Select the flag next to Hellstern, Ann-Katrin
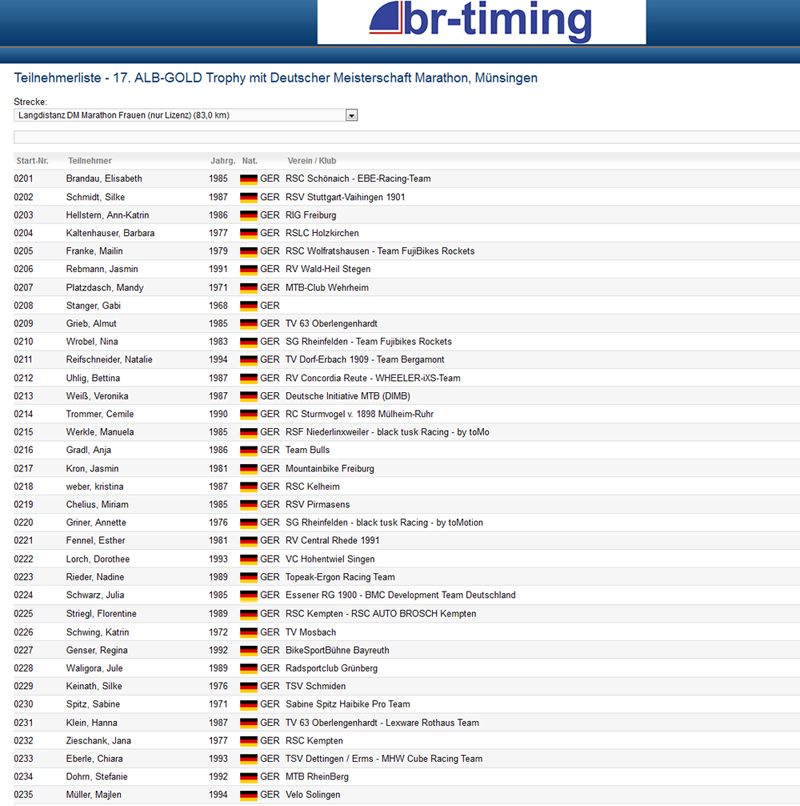Image resolution: width=800 pixels, height=806 pixels. 249,215
